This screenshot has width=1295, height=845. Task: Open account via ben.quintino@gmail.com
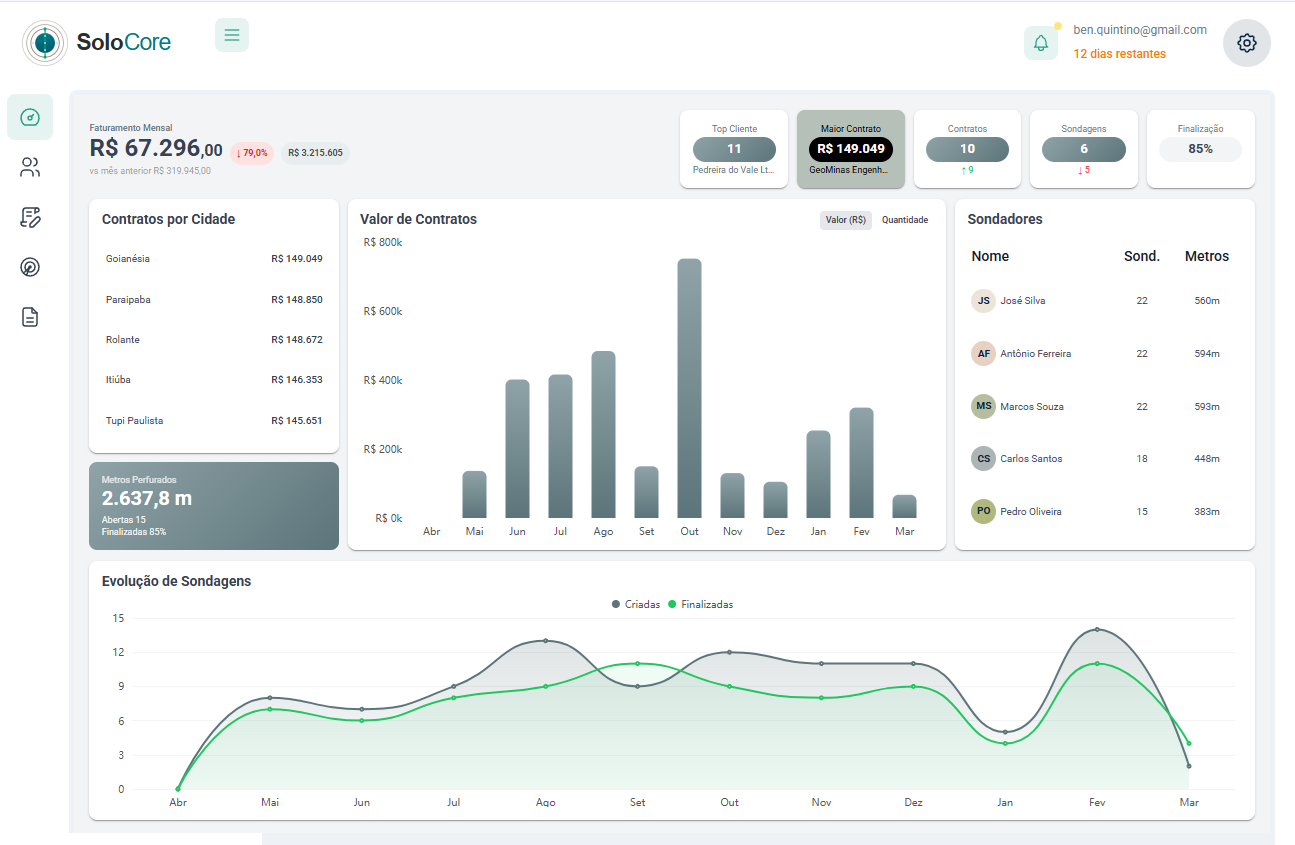point(1139,29)
